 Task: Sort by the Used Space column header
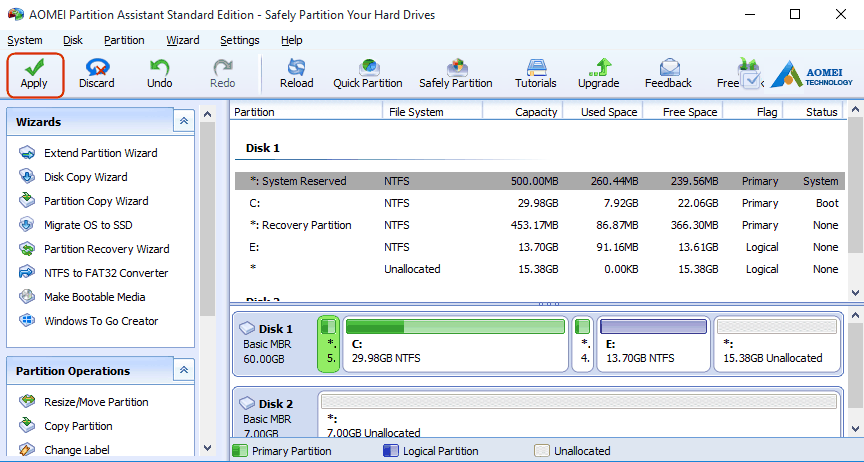click(x=602, y=112)
